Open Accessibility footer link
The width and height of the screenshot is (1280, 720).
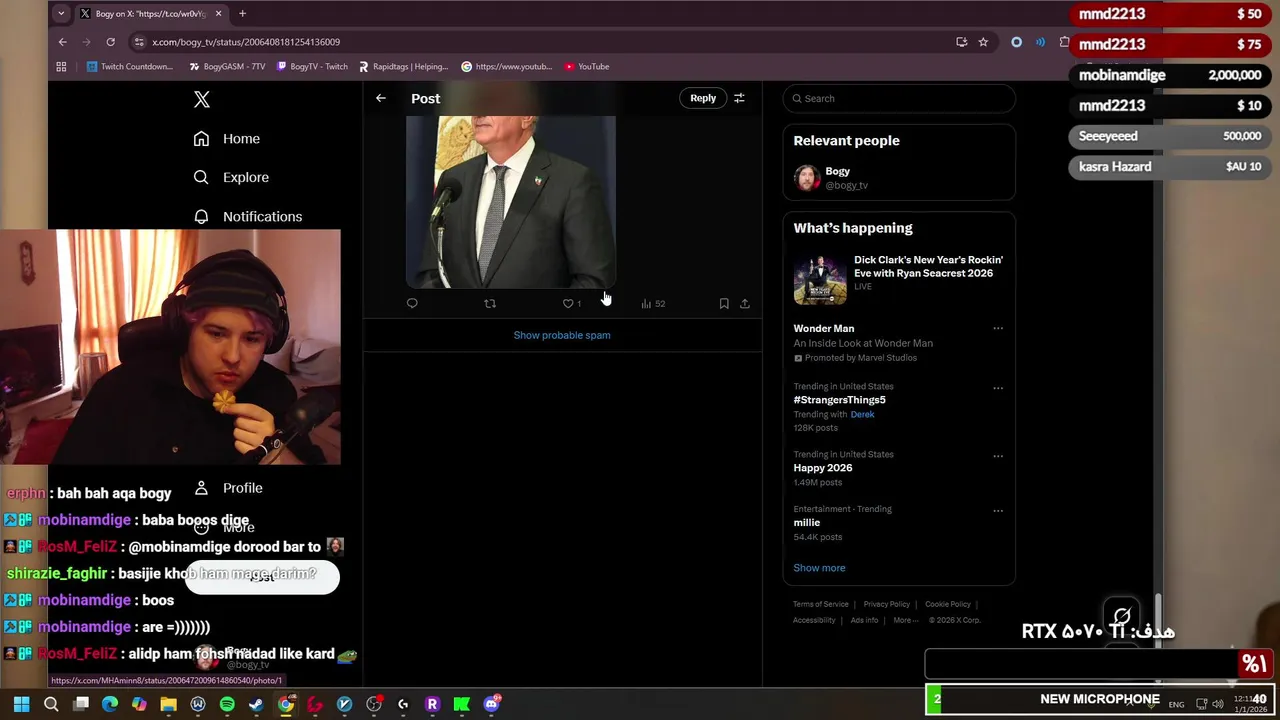point(814,620)
